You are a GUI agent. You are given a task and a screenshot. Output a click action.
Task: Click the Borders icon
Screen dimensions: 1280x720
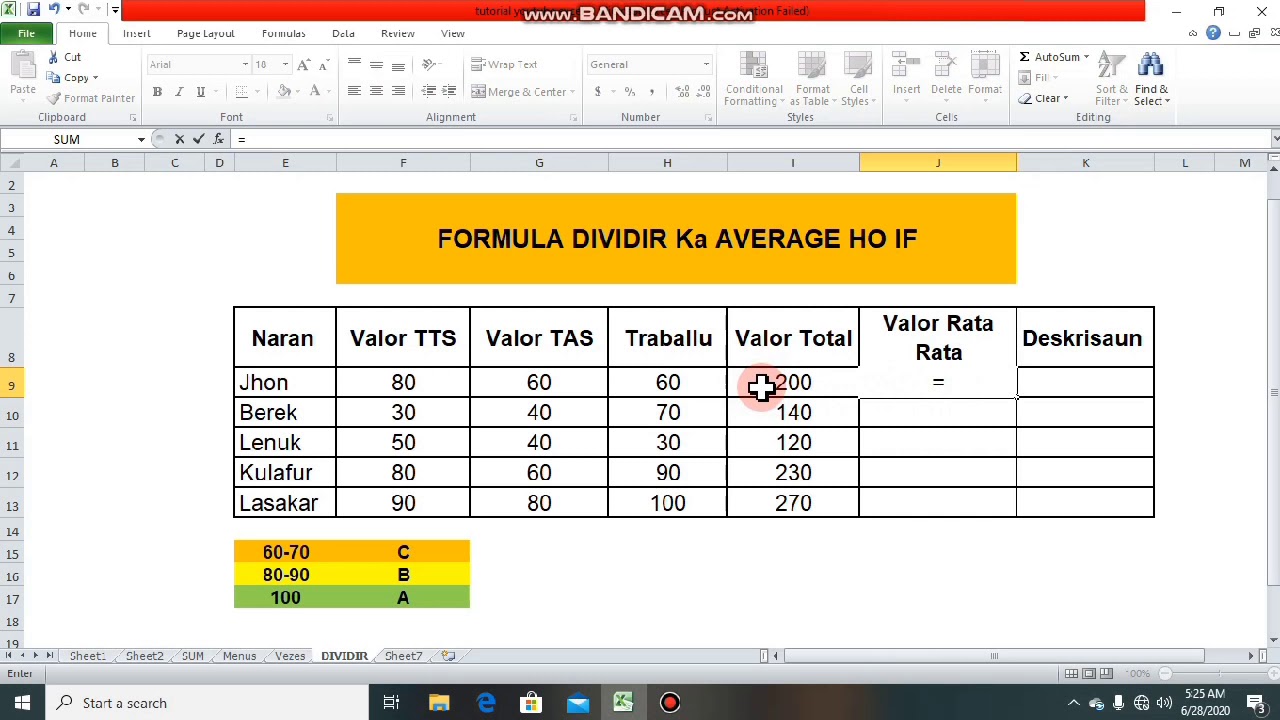click(x=241, y=91)
